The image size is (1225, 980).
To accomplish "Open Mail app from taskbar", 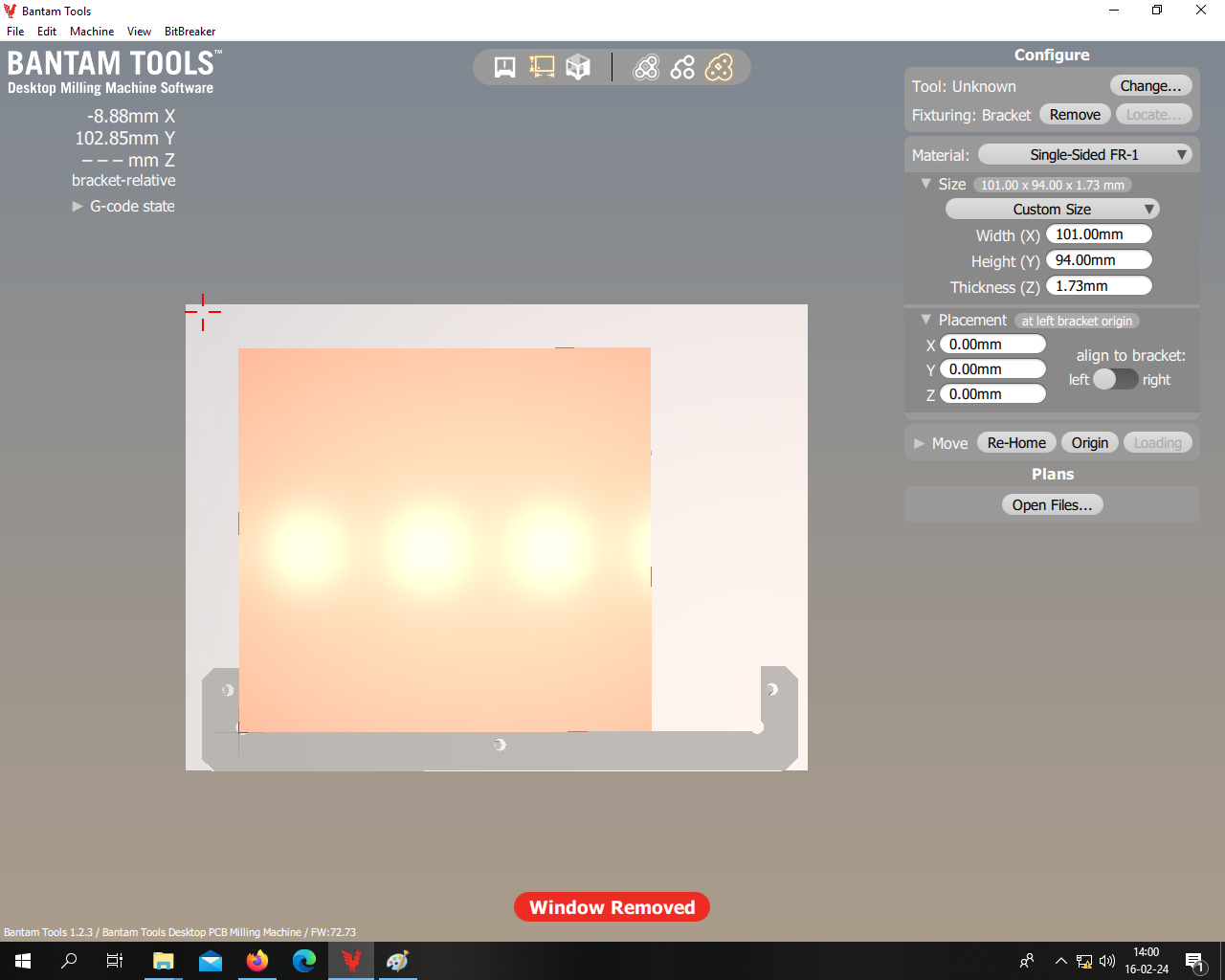I will [x=211, y=961].
